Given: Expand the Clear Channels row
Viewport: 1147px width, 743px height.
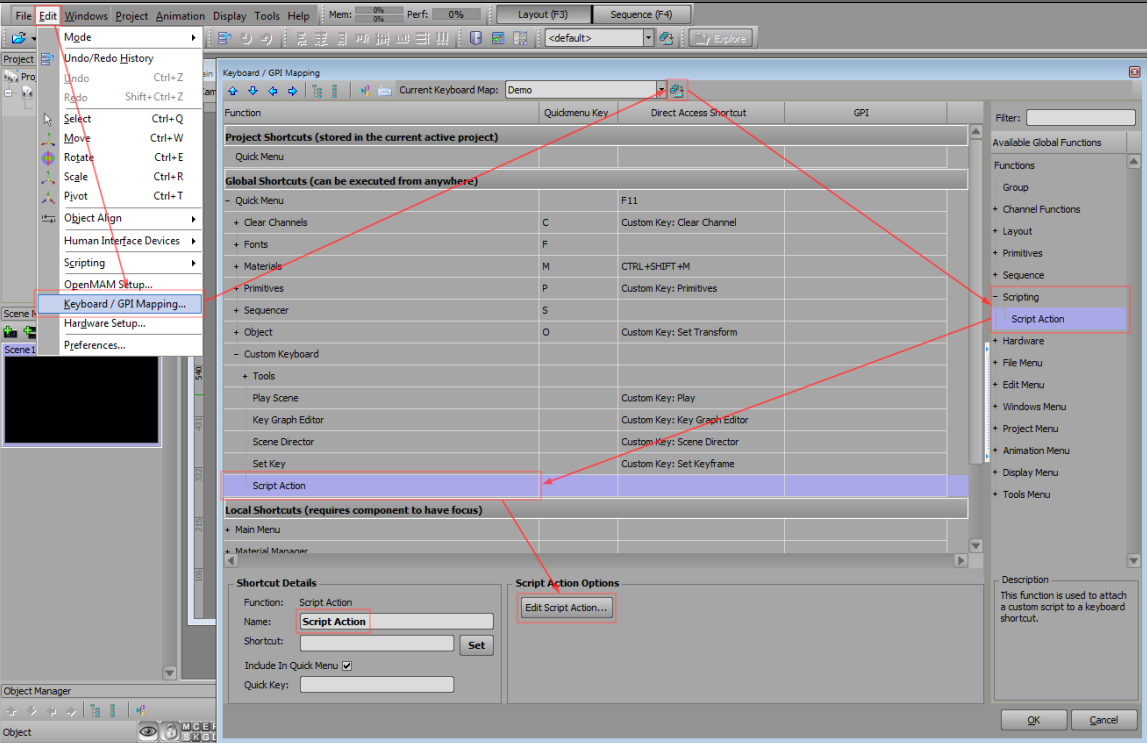Looking at the screenshot, I should tap(236, 223).
